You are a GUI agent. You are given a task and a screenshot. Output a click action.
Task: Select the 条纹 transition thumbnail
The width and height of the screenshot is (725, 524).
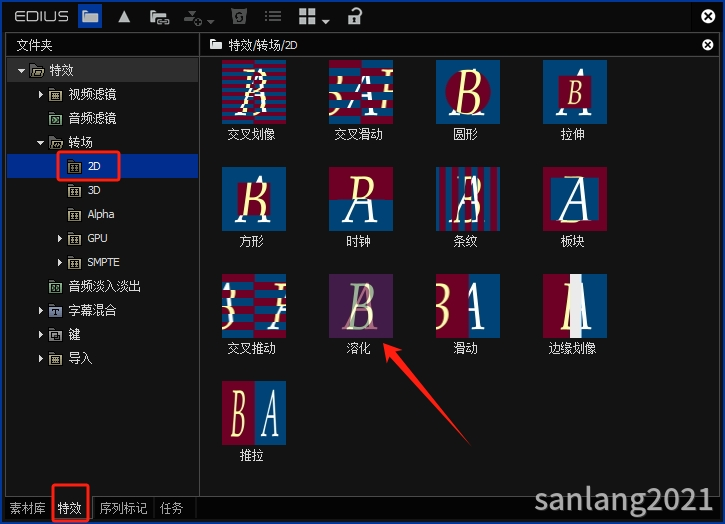point(467,199)
